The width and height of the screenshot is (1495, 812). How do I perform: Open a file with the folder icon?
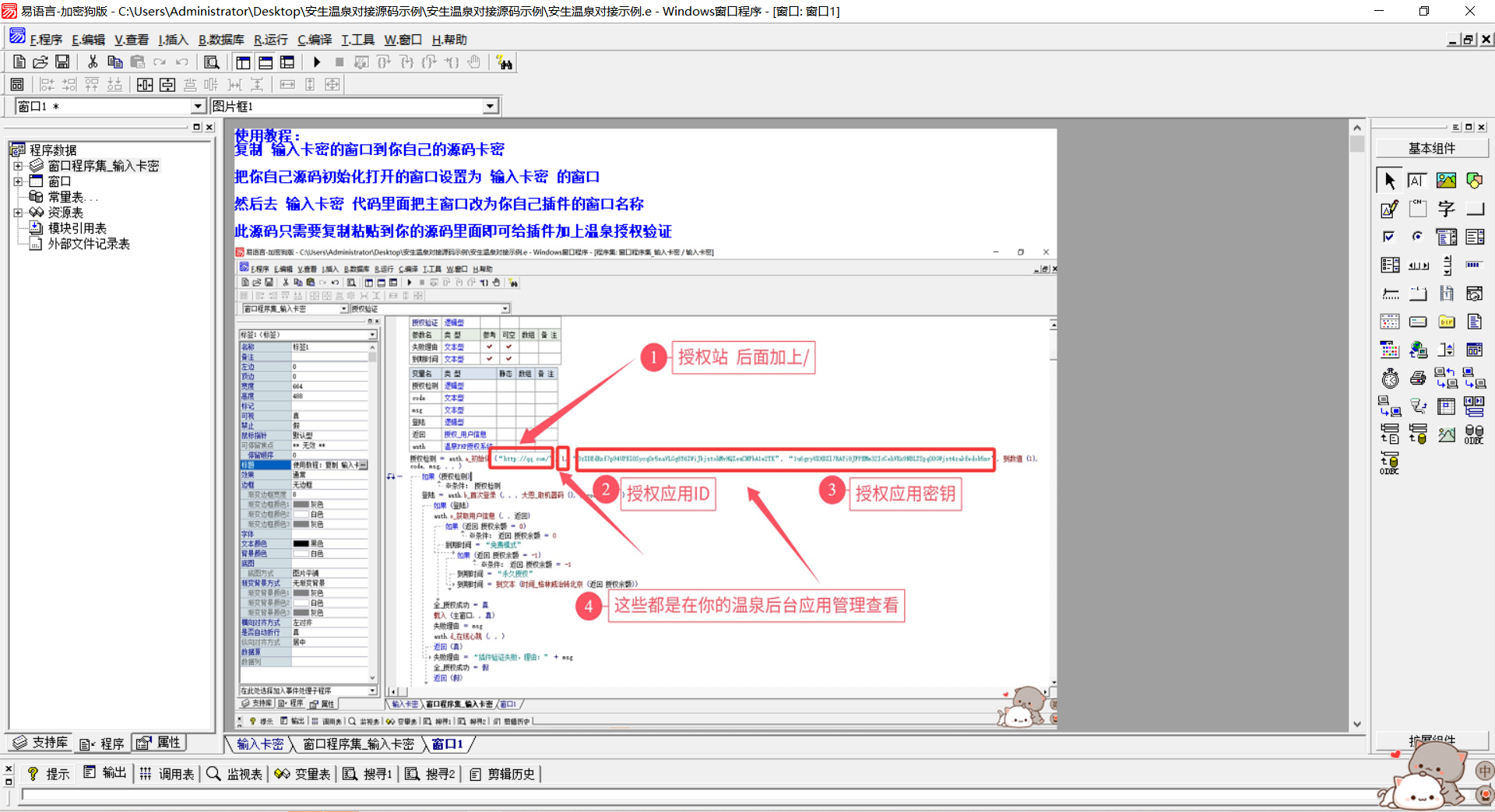(x=40, y=62)
